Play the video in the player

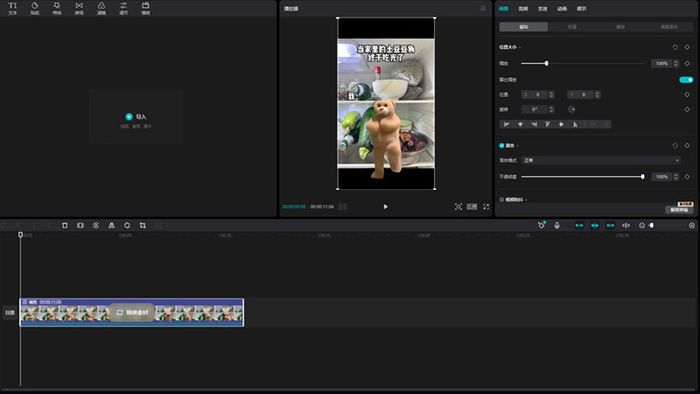[386, 207]
